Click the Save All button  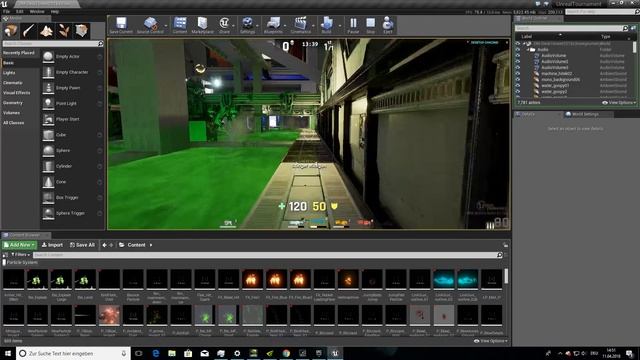pos(82,245)
